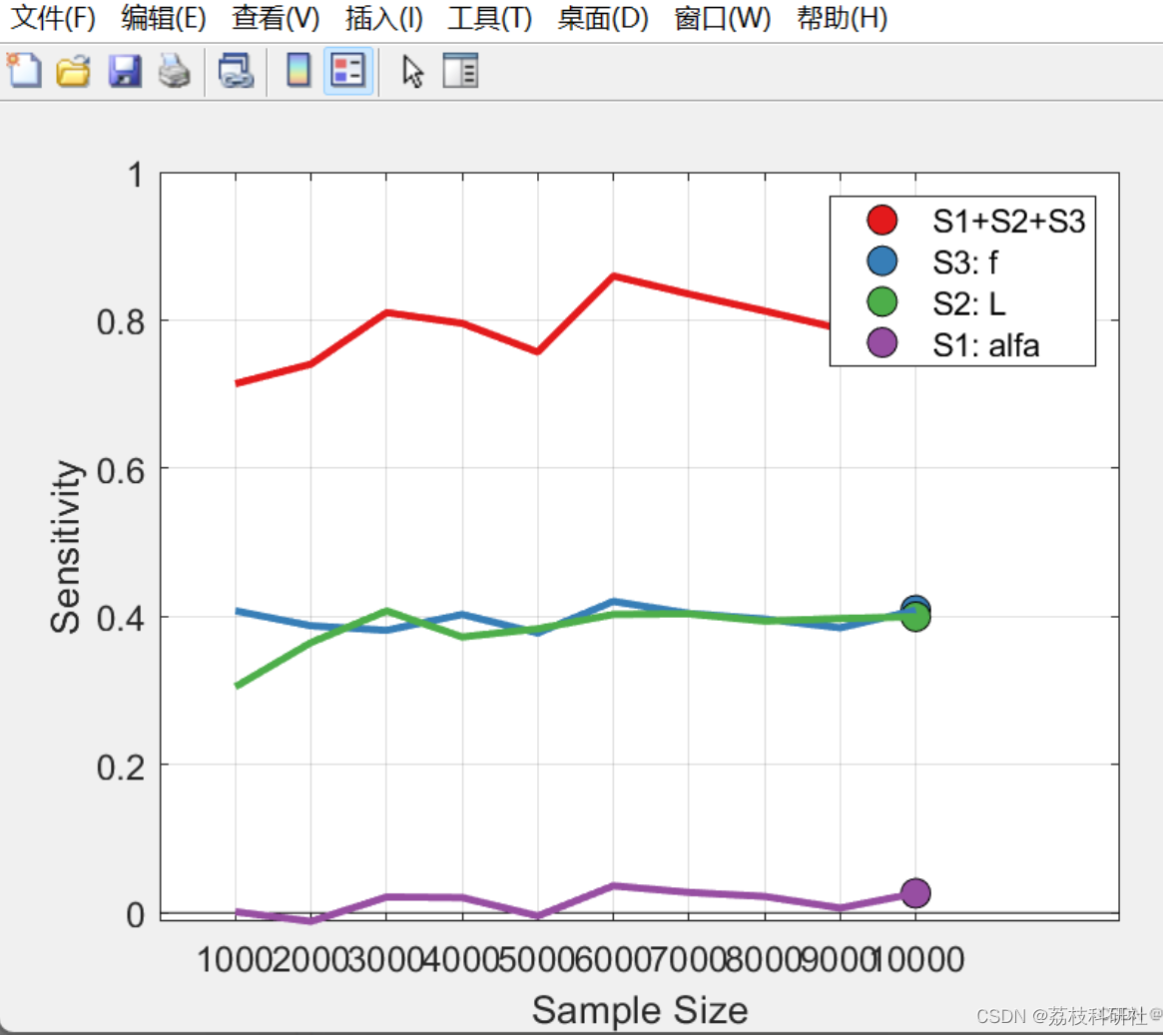Open the 文件(F) menu
The image size is (1163, 1036).
[x=53, y=18]
